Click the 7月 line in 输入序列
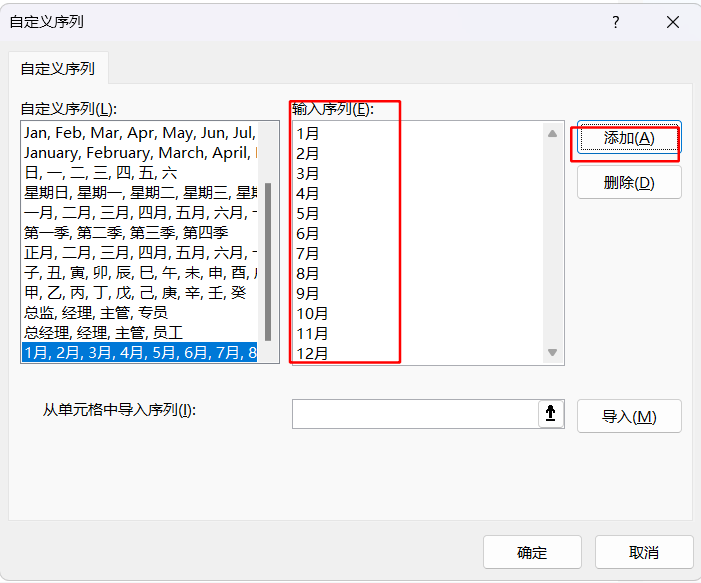This screenshot has width=701, height=583. pos(308,253)
